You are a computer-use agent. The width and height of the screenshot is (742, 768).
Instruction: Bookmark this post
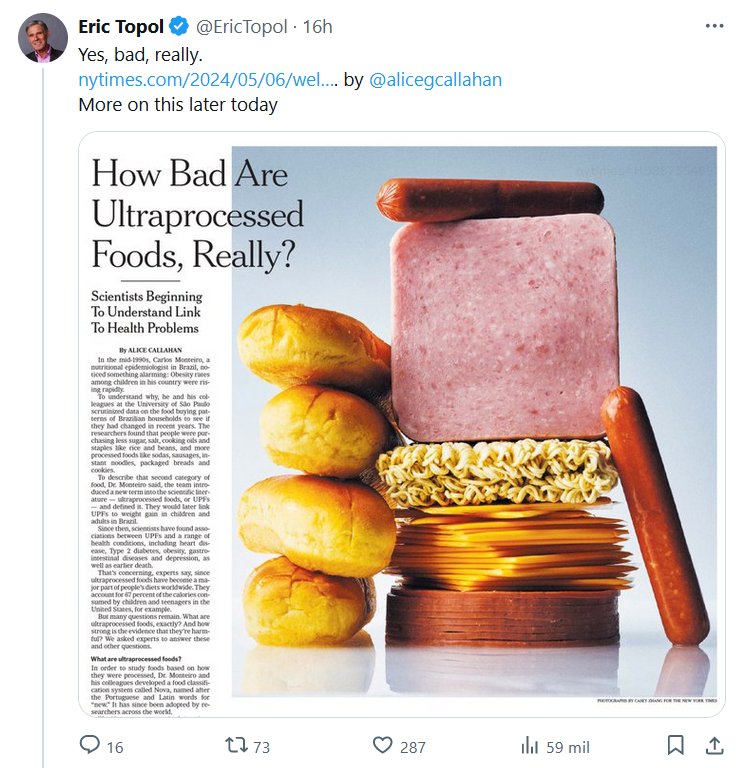[x=676, y=745]
